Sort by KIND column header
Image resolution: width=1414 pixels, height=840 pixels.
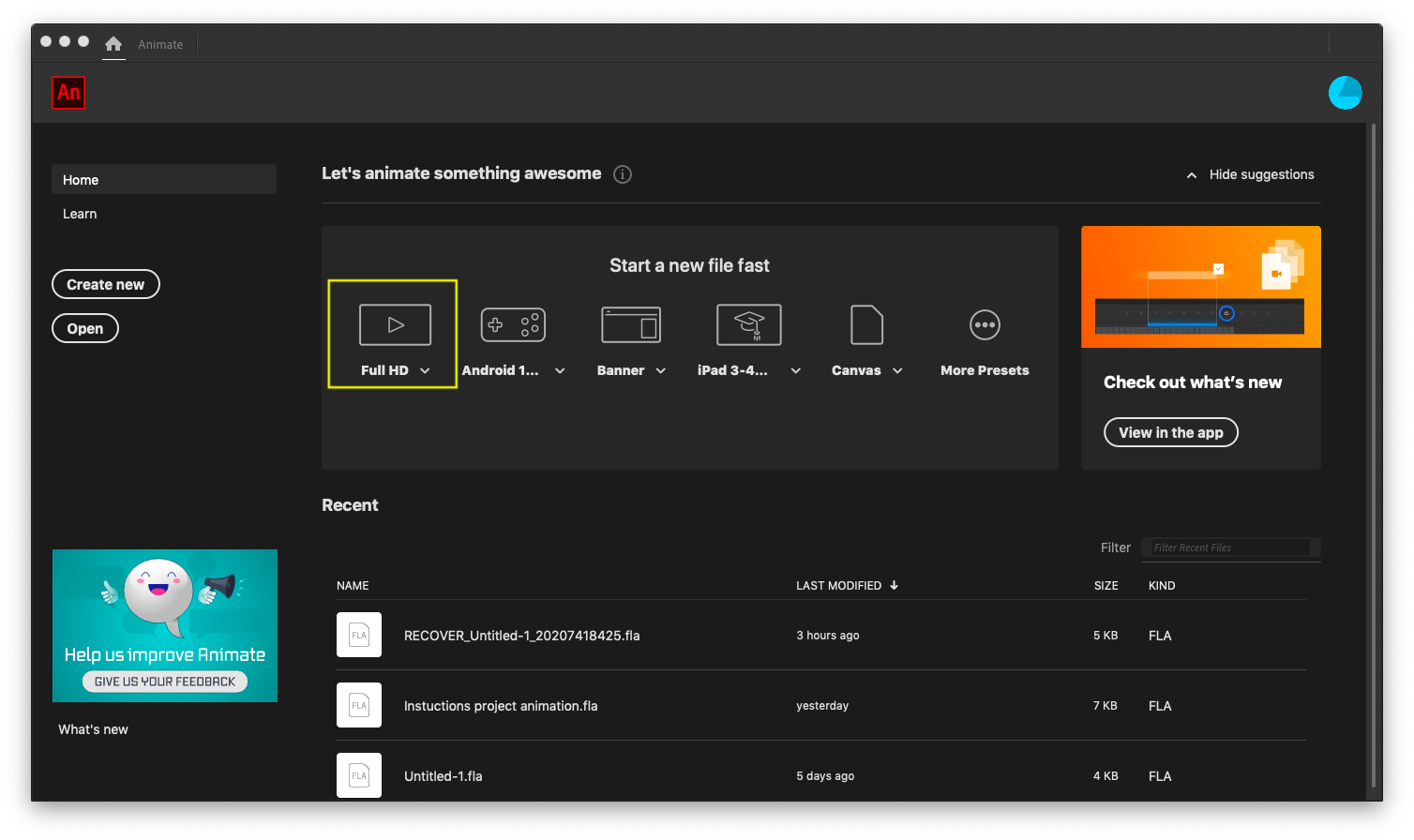tap(1162, 586)
